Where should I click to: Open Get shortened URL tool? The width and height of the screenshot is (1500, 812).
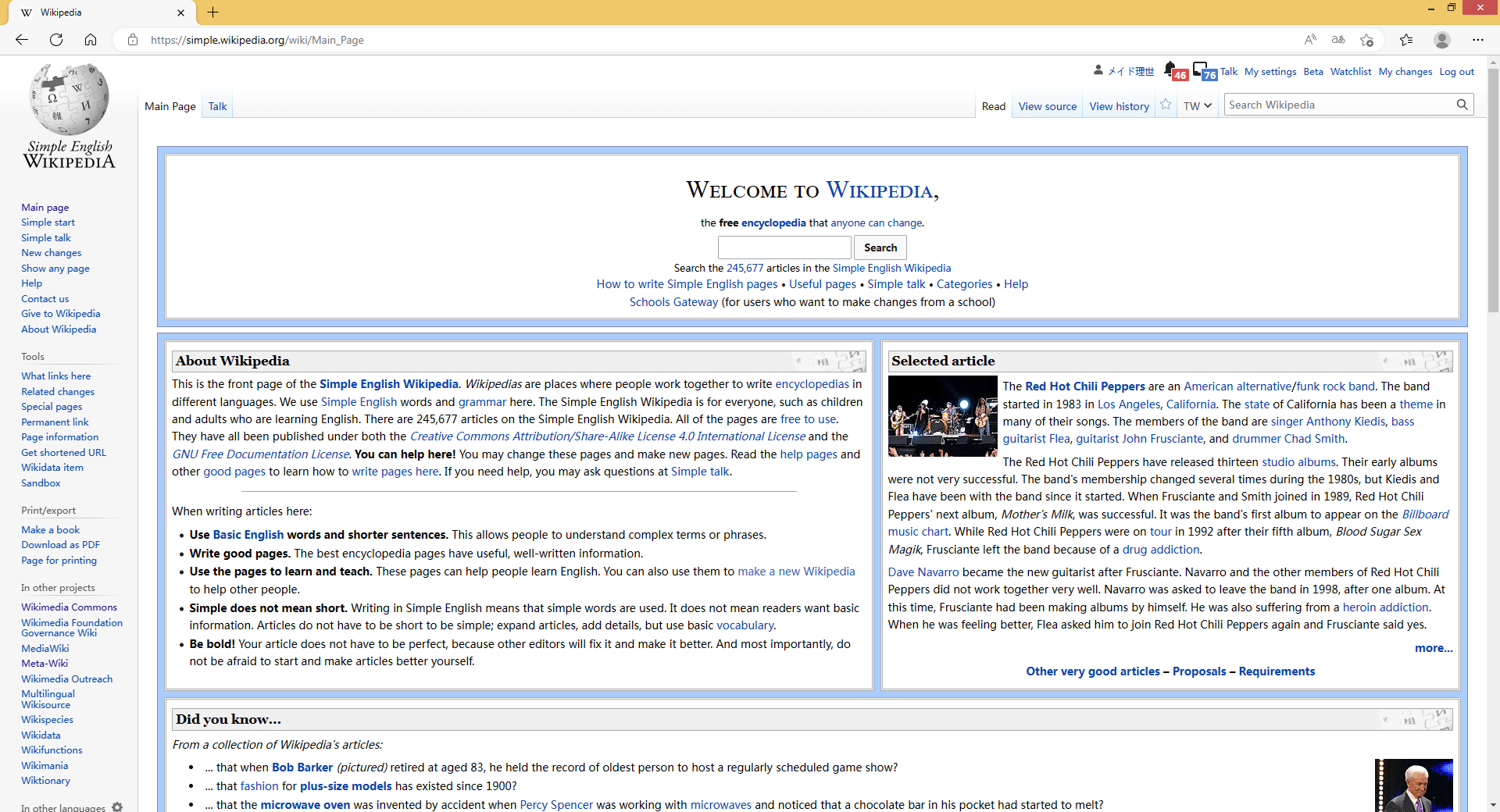click(x=64, y=453)
